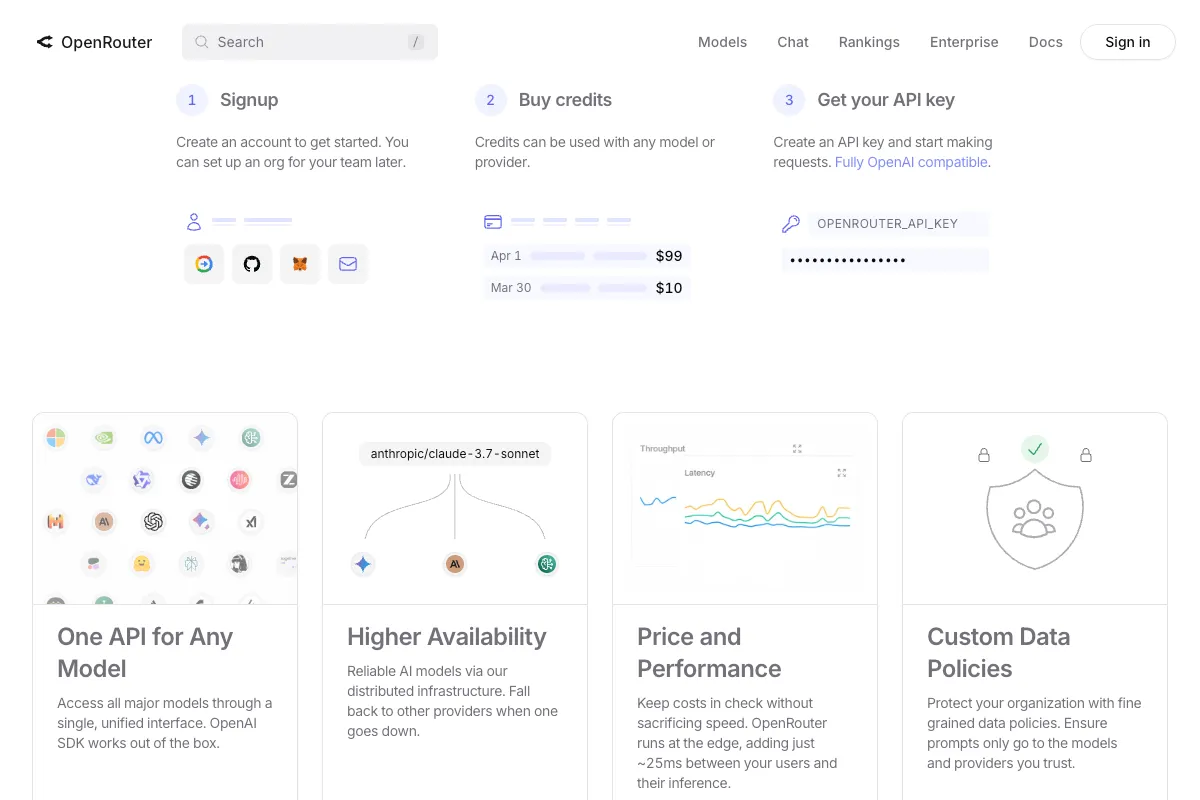Image resolution: width=1200 pixels, height=800 pixels.
Task: Choose the GitHub sign-up icon
Action: pyautogui.click(x=252, y=264)
